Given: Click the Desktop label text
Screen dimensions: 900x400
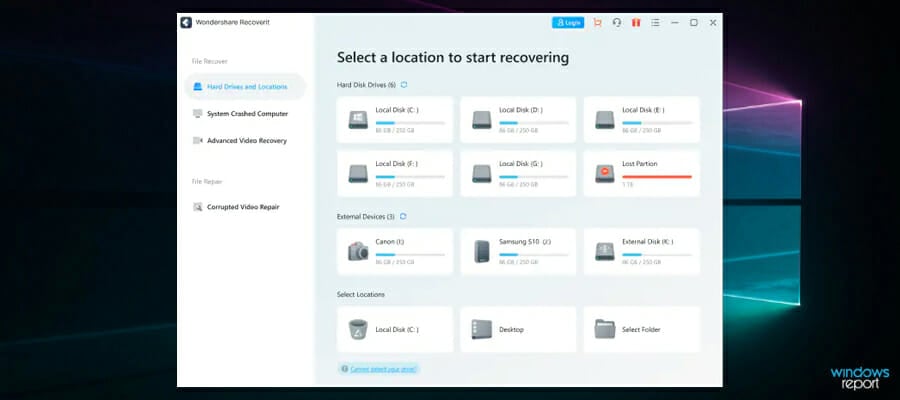Looking at the screenshot, I should pyautogui.click(x=511, y=329).
